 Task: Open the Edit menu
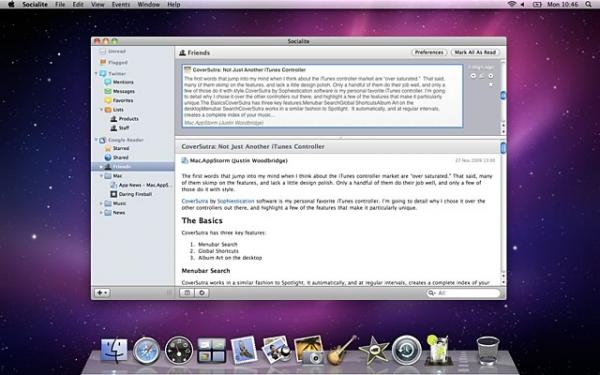click(78, 5)
